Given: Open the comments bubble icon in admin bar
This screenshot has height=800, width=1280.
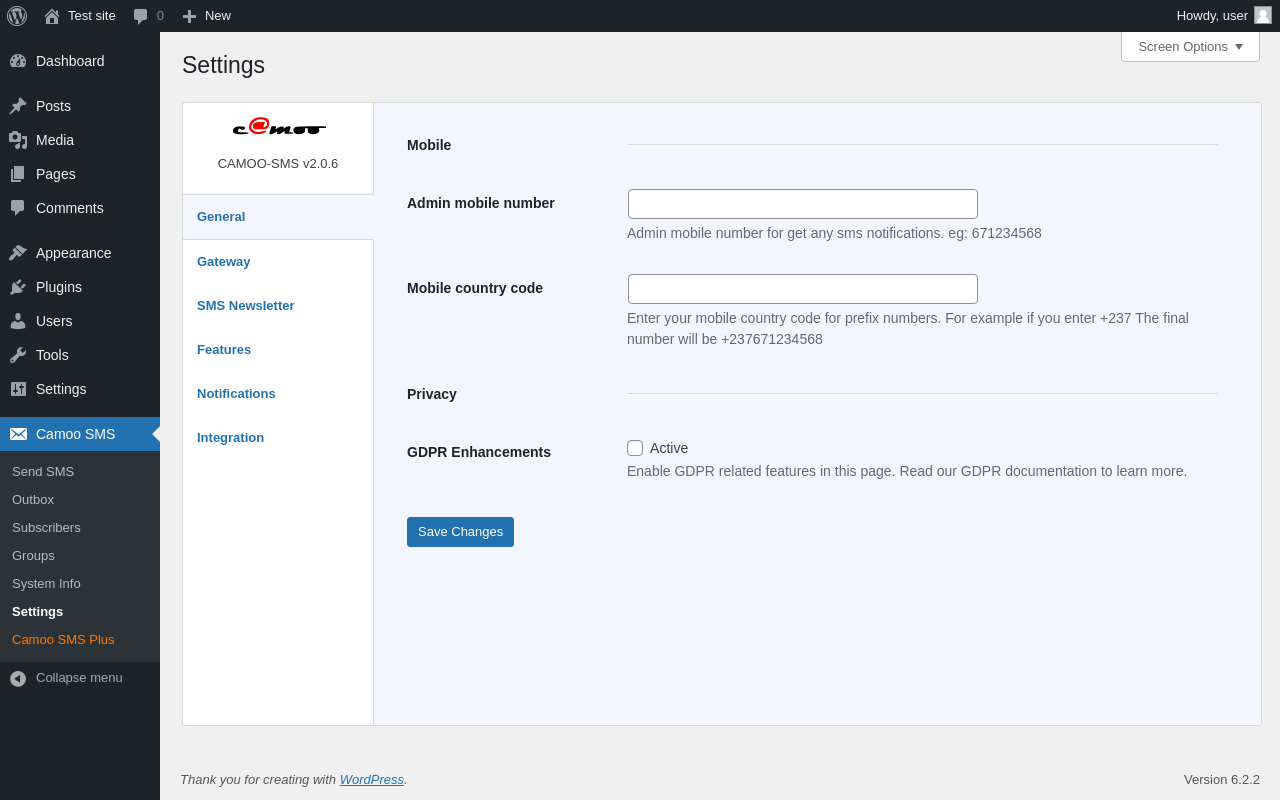Looking at the screenshot, I should 141,16.
